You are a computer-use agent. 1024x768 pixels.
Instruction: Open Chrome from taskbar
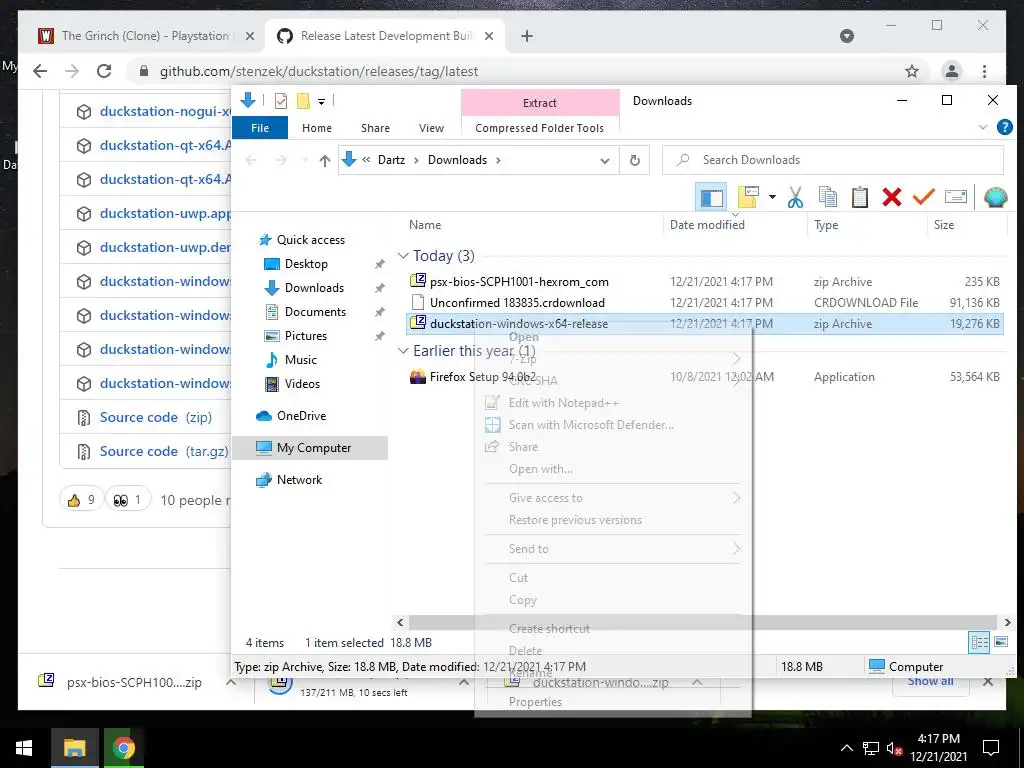(x=123, y=748)
